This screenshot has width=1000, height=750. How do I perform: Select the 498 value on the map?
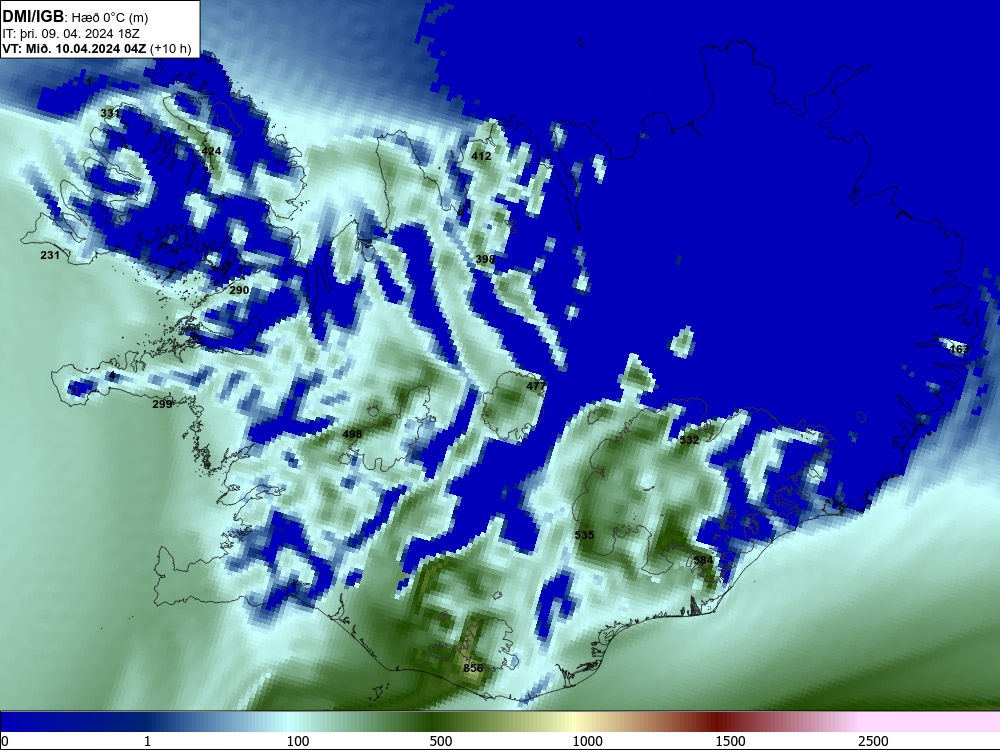352,434
